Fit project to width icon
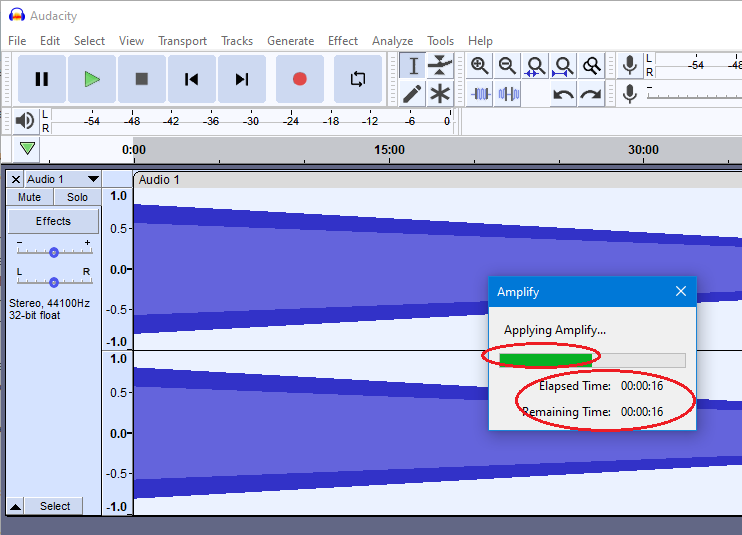The height and width of the screenshot is (535, 742). pos(563,66)
